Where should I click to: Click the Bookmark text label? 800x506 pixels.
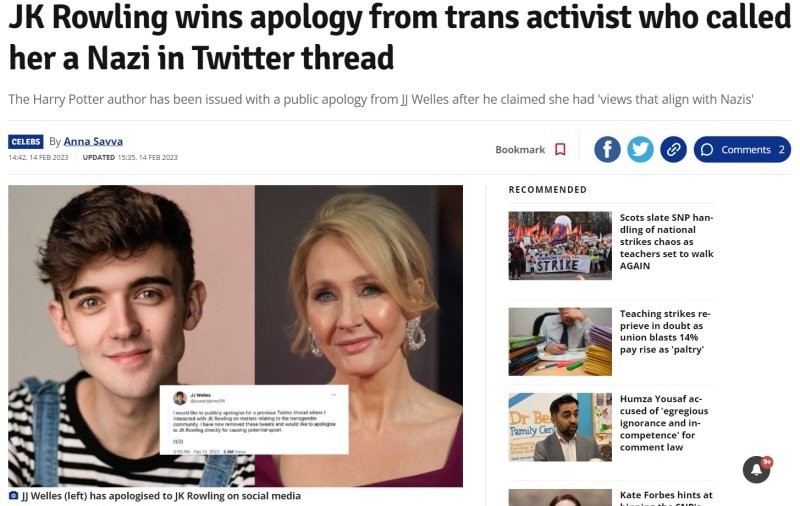click(520, 149)
